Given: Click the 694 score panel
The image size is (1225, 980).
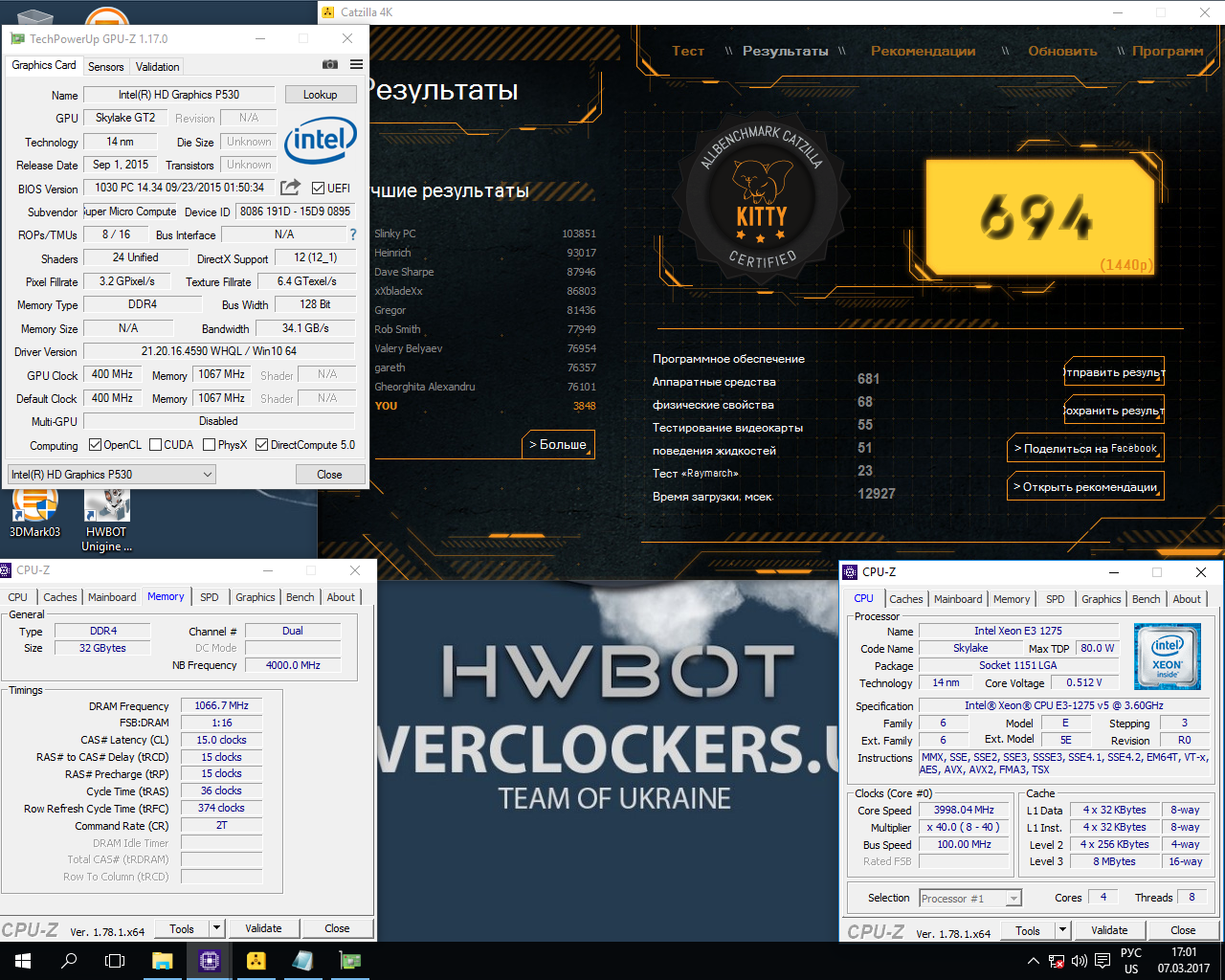Looking at the screenshot, I should click(1039, 217).
